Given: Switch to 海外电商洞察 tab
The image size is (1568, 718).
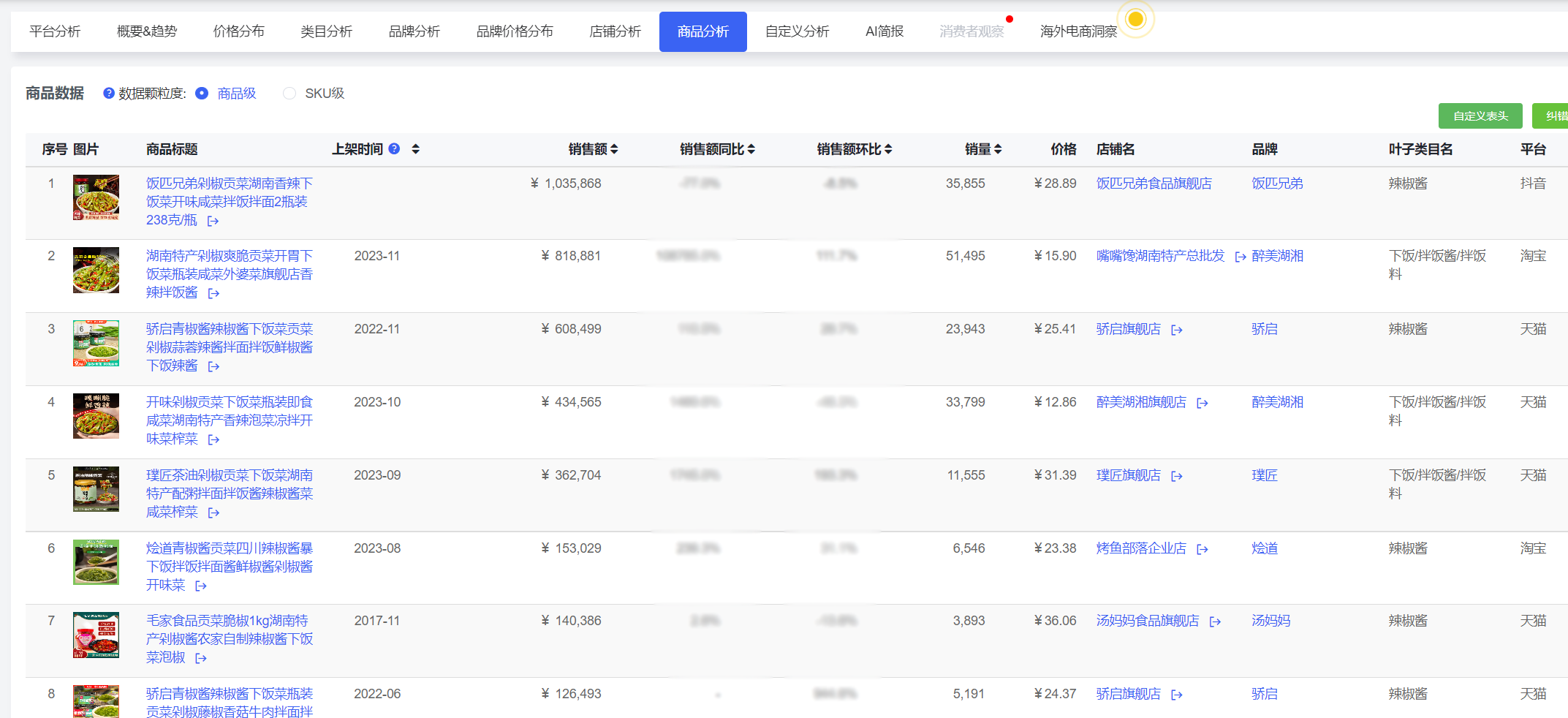Looking at the screenshot, I should click(x=1079, y=31).
